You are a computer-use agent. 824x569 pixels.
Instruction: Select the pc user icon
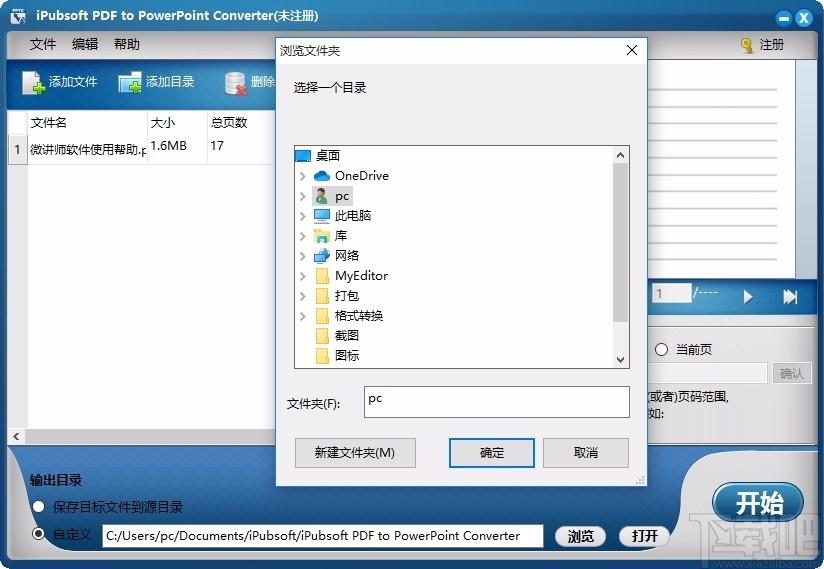coord(321,196)
